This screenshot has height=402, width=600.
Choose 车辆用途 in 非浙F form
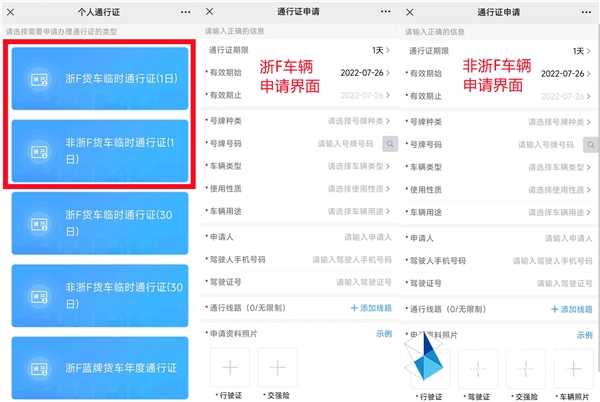pyautogui.click(x=499, y=212)
